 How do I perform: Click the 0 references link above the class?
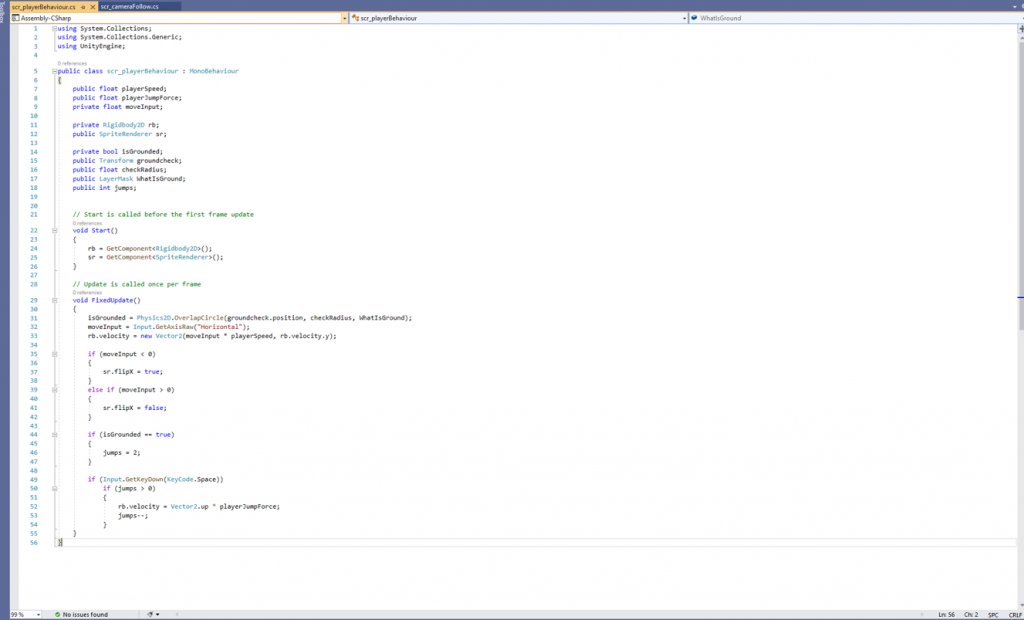click(73, 64)
